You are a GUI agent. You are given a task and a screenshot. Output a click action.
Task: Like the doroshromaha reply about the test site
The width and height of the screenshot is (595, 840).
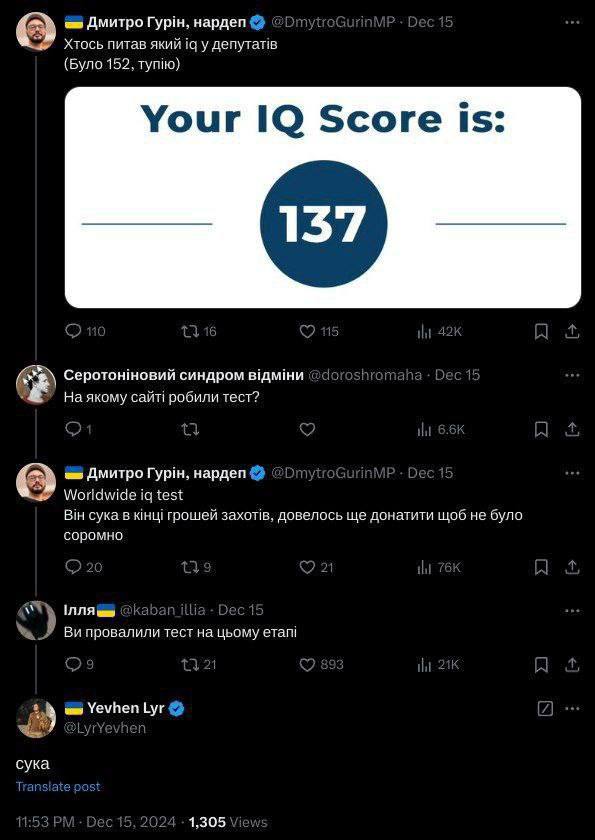[x=307, y=429]
